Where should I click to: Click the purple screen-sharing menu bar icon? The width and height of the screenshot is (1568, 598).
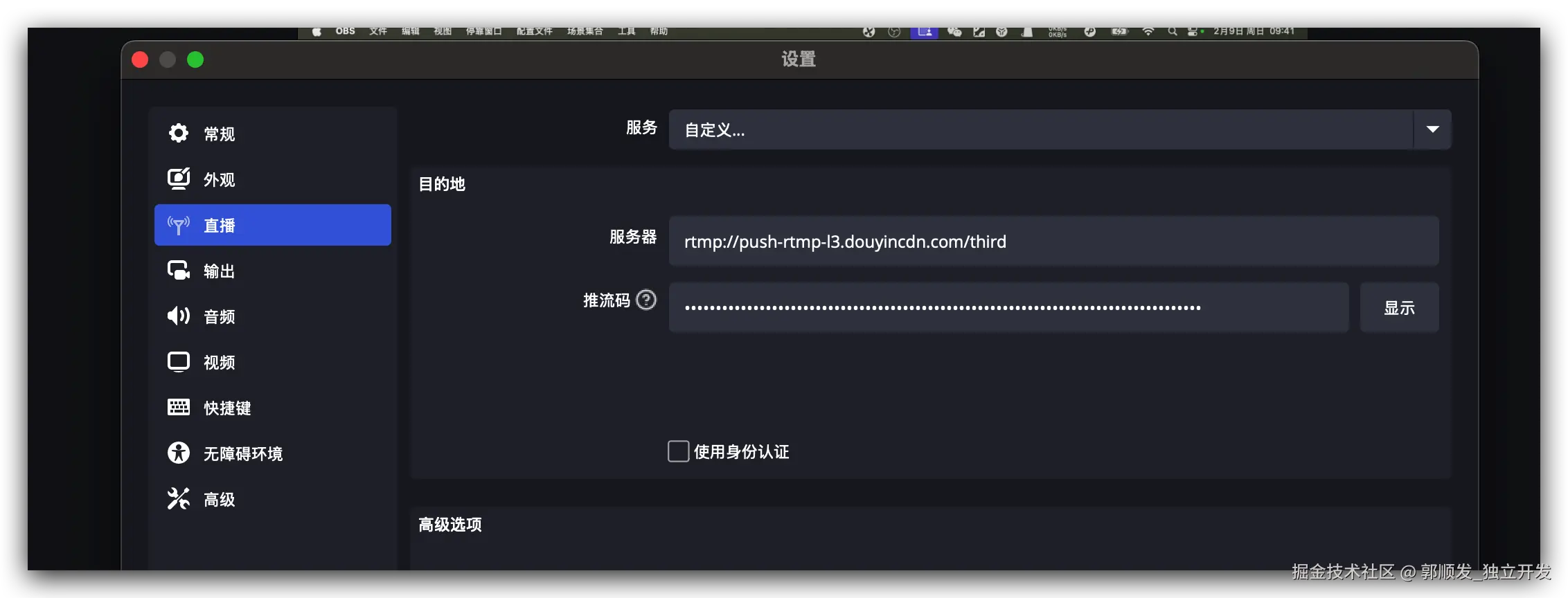tap(925, 33)
